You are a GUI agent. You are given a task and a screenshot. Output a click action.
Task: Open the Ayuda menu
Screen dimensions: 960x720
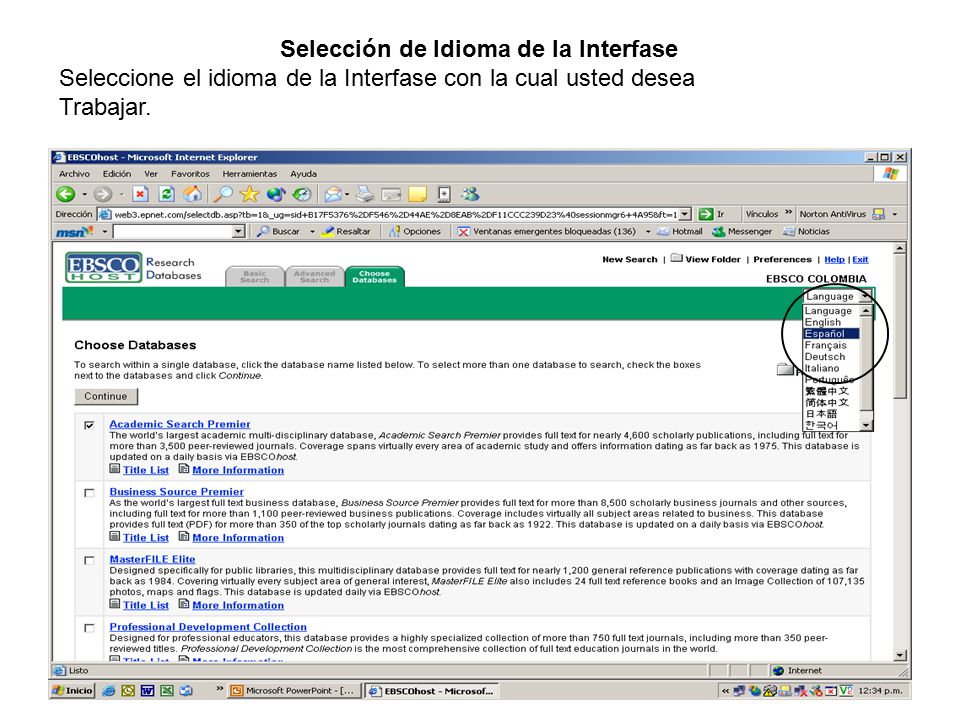click(x=304, y=174)
